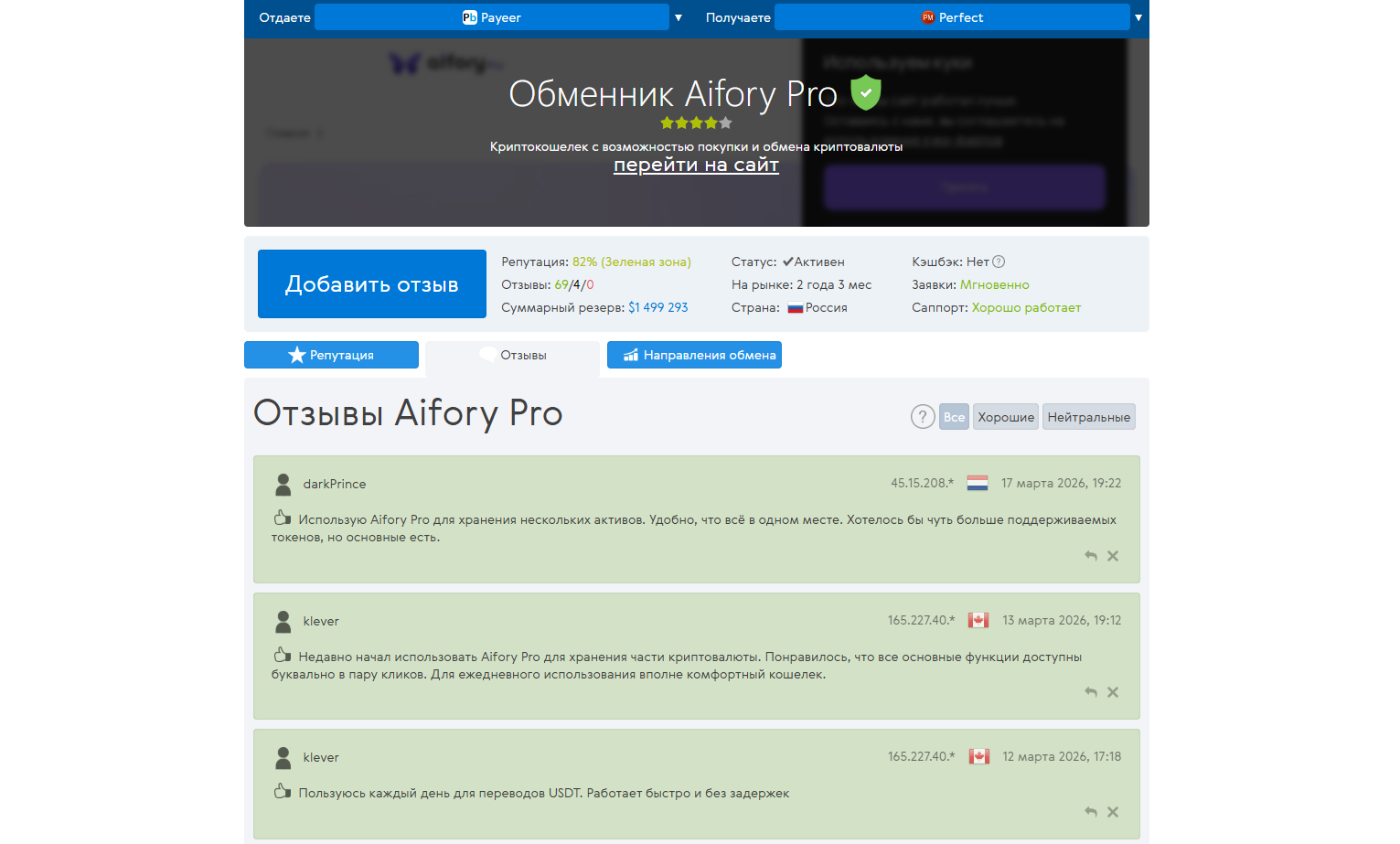1400x844 pixels.
Task: Open the Perfect 'Получаете' currency dropdown
Action: [952, 17]
